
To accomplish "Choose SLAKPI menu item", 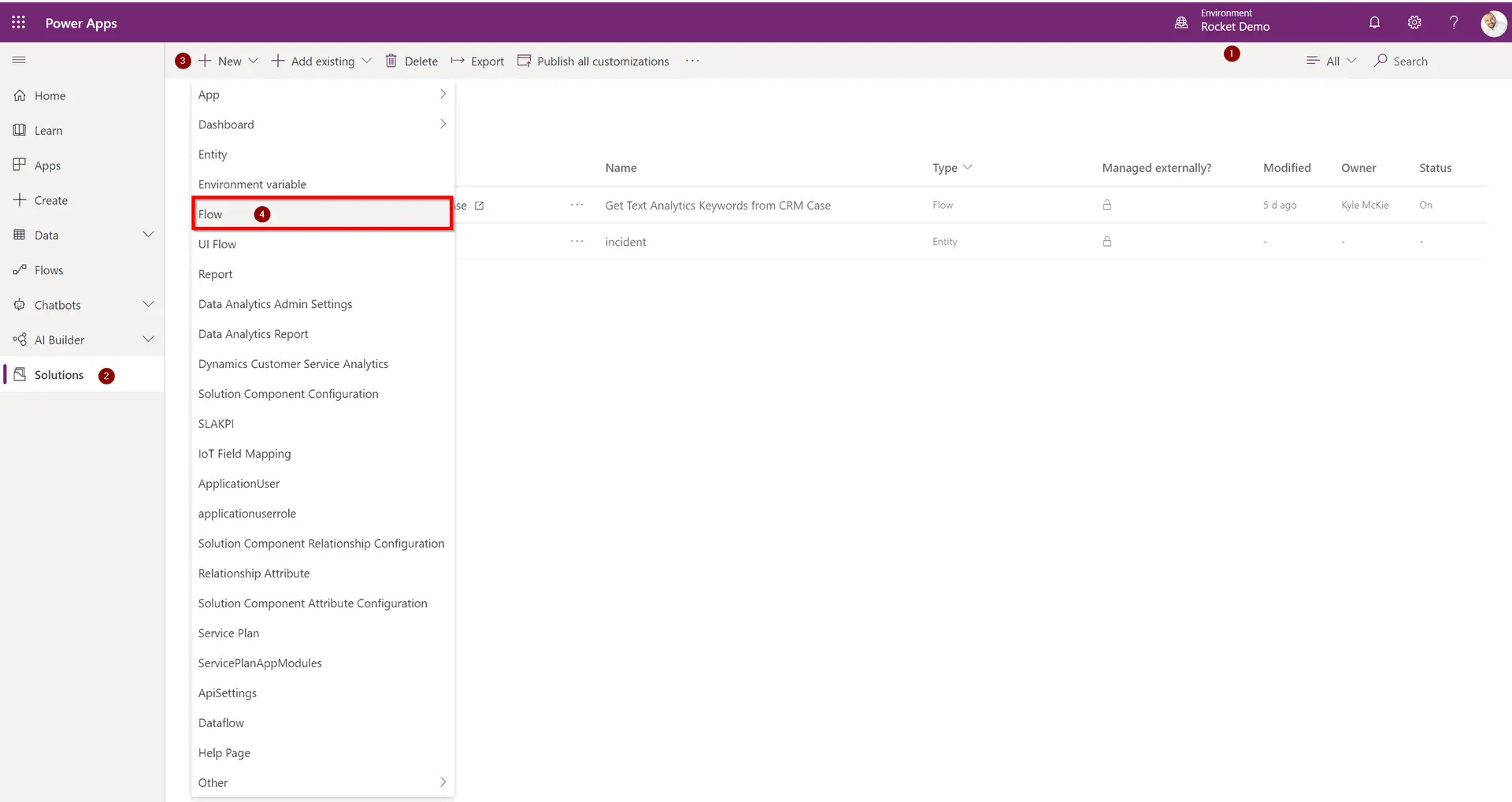I will [322, 424].
